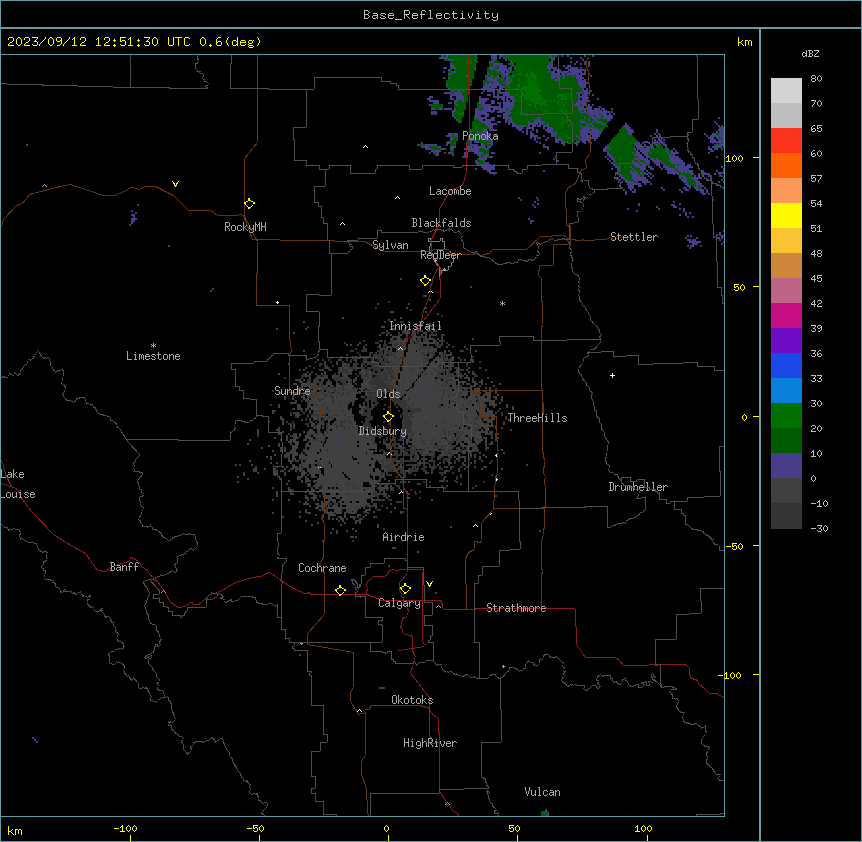Click the 100 tick on right axis

(734, 158)
